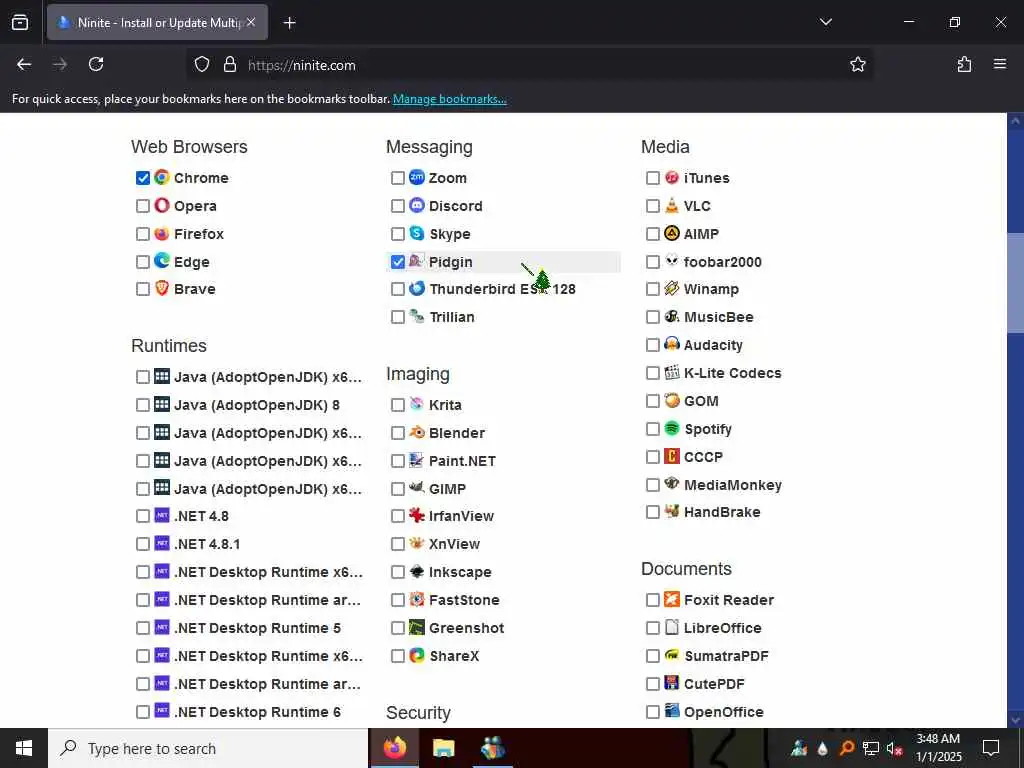Click the VLC cone icon
The image size is (1024, 768).
672,205
